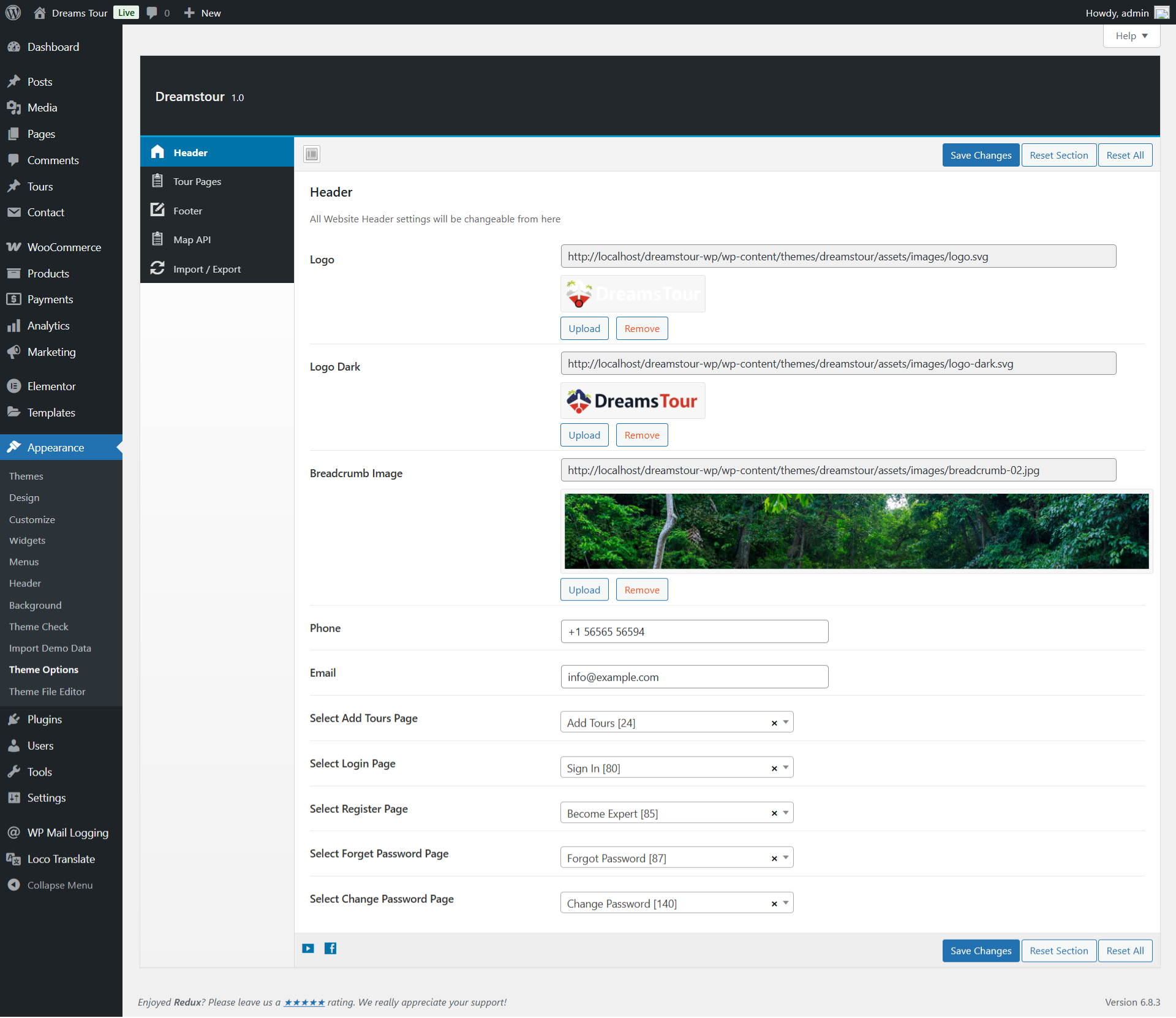Click the top Save Changes button
This screenshot has height=1018, width=1176.
[x=980, y=156]
